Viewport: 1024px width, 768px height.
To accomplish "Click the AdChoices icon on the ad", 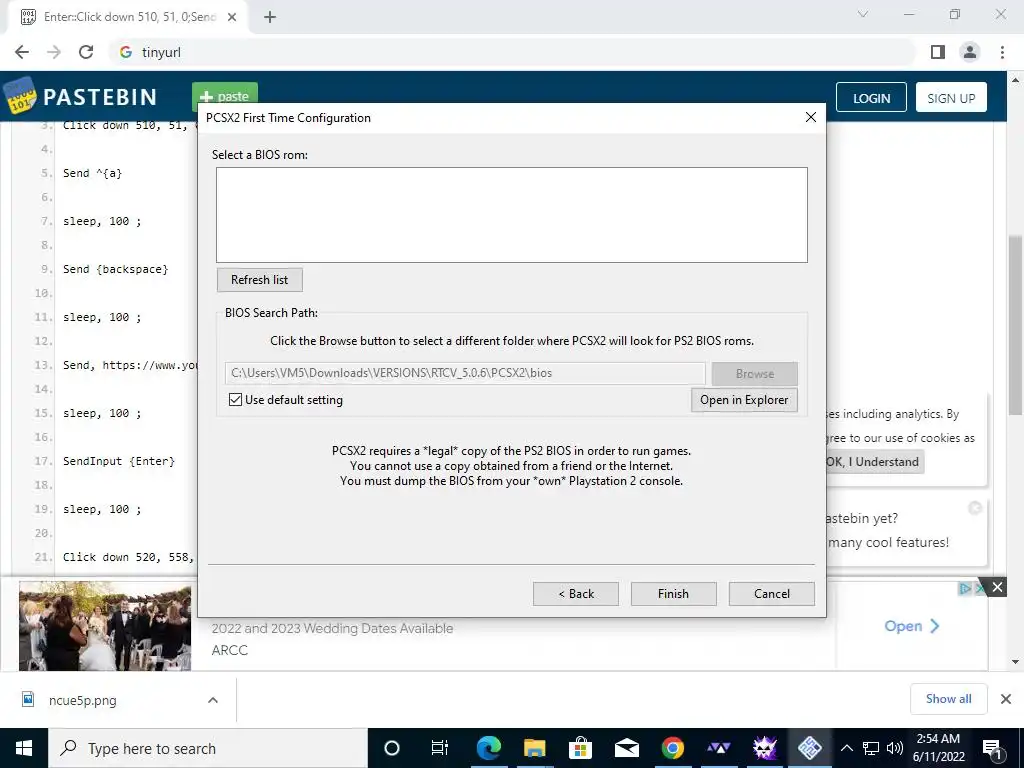I will point(965,588).
